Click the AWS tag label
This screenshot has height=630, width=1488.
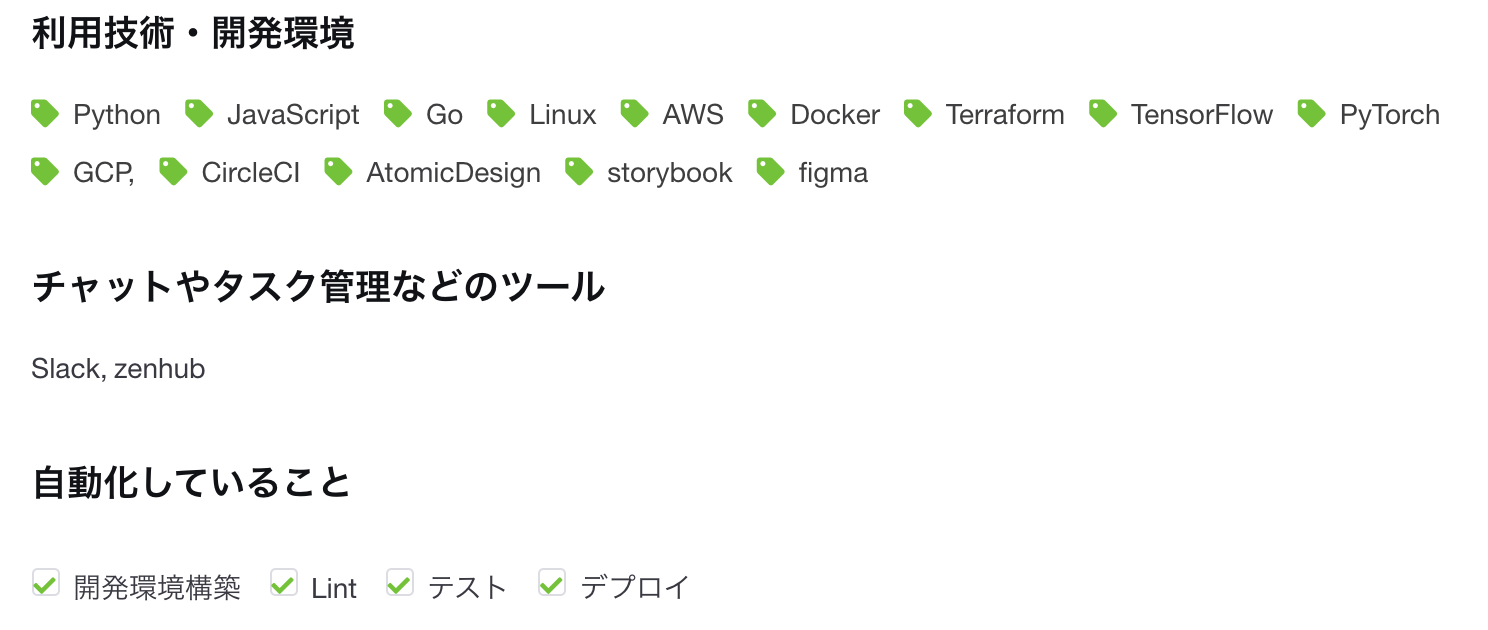click(x=692, y=114)
